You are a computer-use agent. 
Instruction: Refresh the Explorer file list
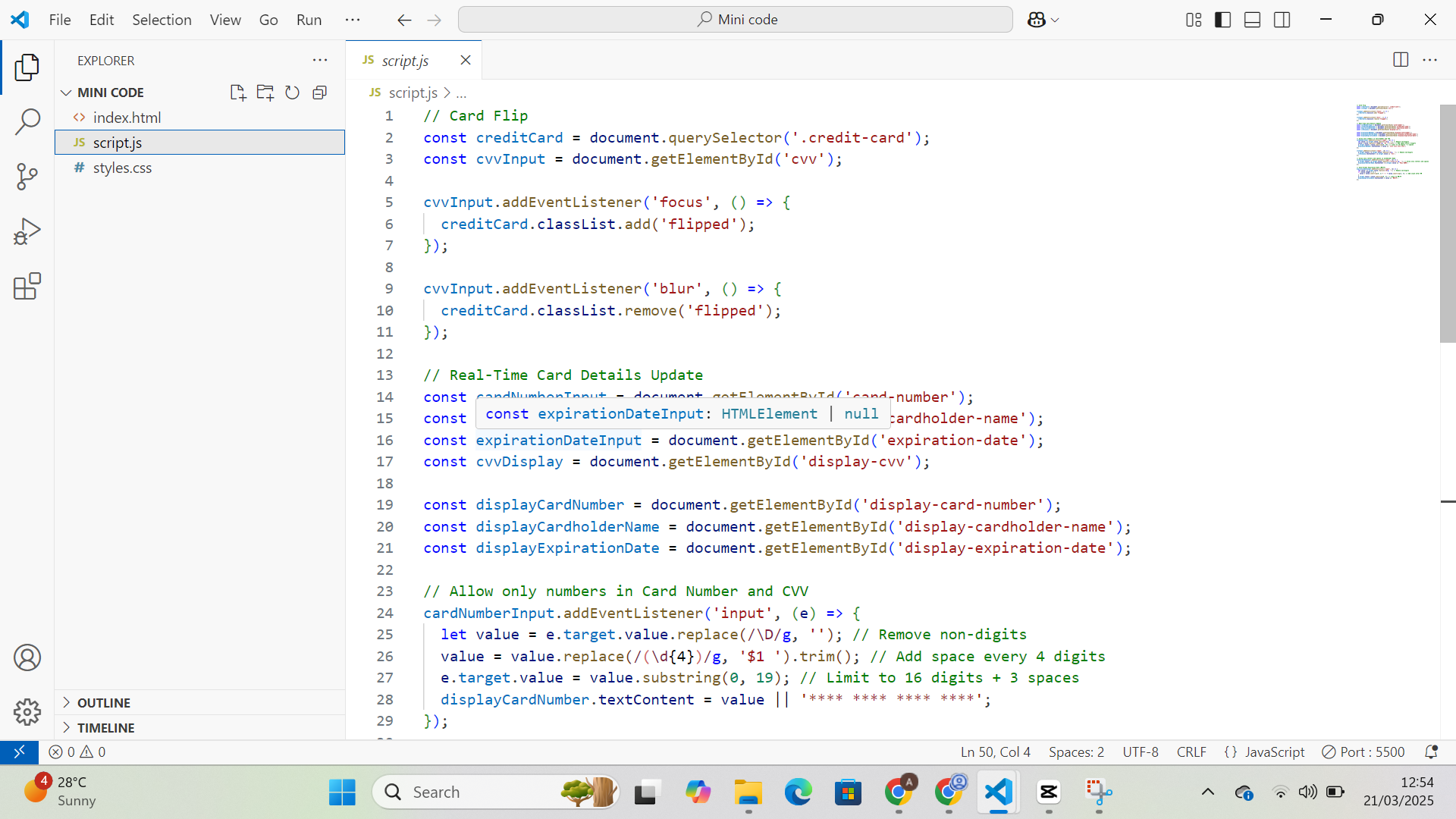click(x=292, y=92)
